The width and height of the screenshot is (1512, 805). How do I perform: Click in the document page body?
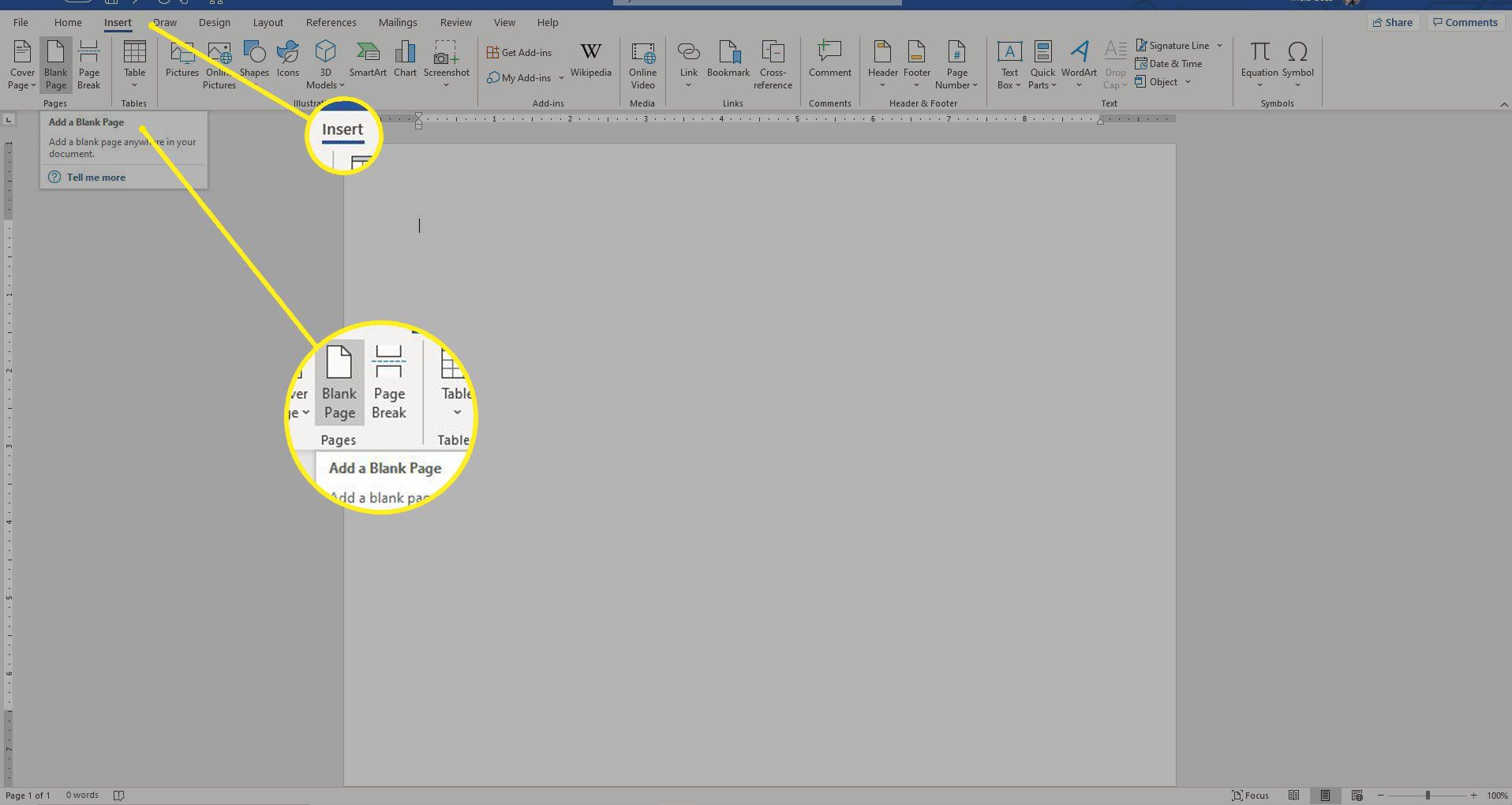759,464
